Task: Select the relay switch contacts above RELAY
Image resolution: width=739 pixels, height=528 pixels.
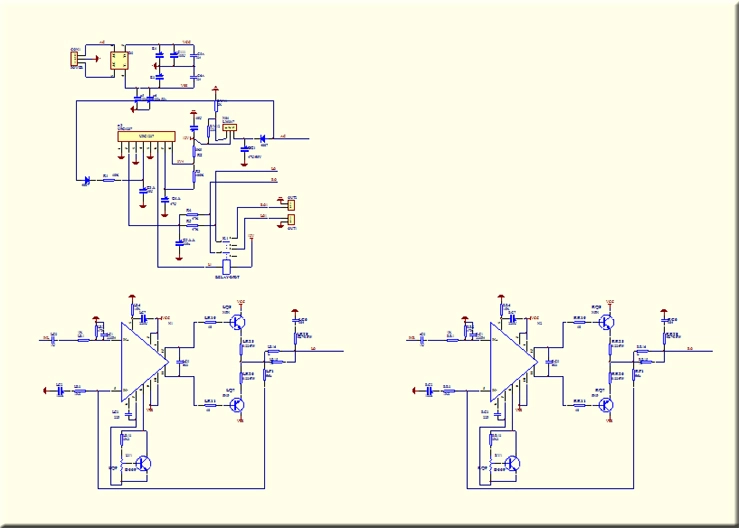Action: point(225,242)
